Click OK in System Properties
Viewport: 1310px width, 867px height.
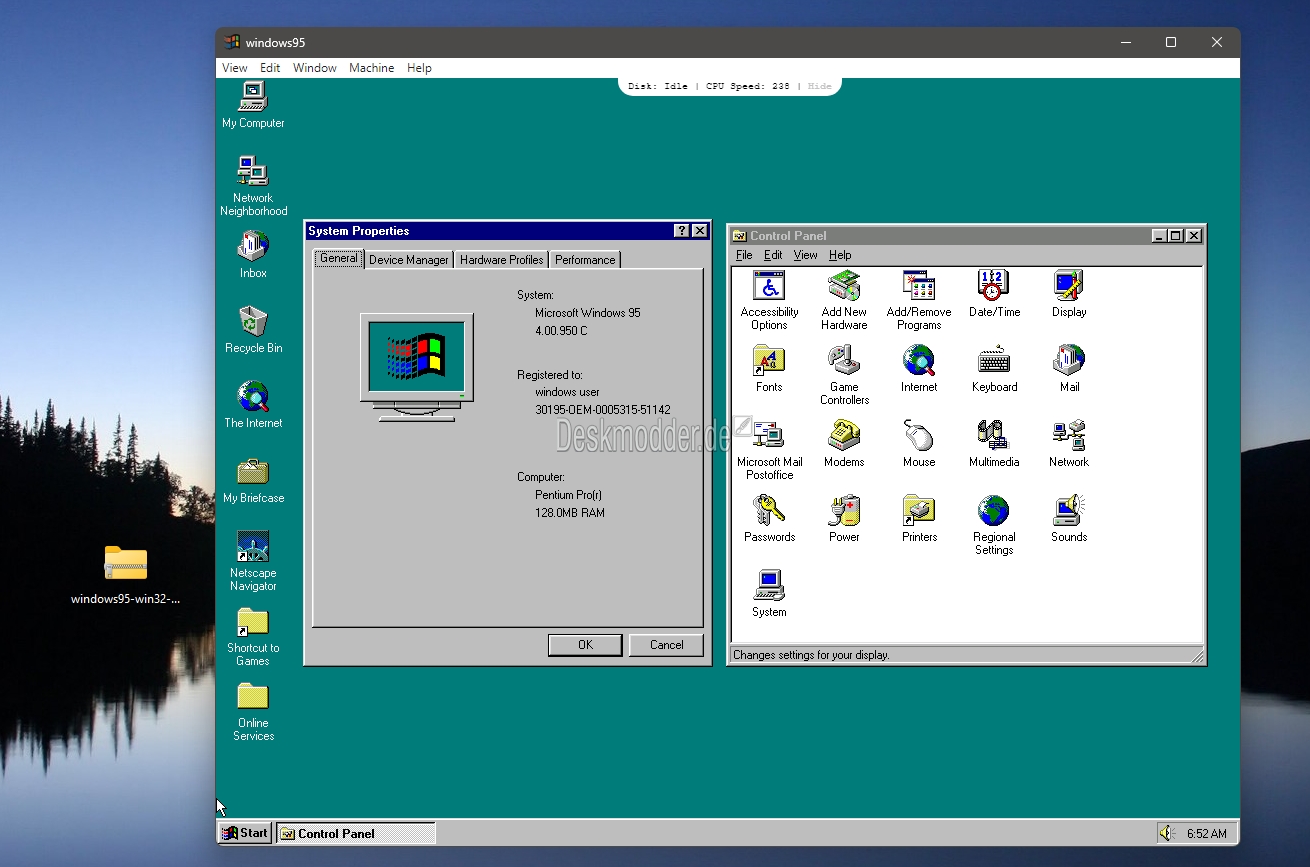click(585, 645)
